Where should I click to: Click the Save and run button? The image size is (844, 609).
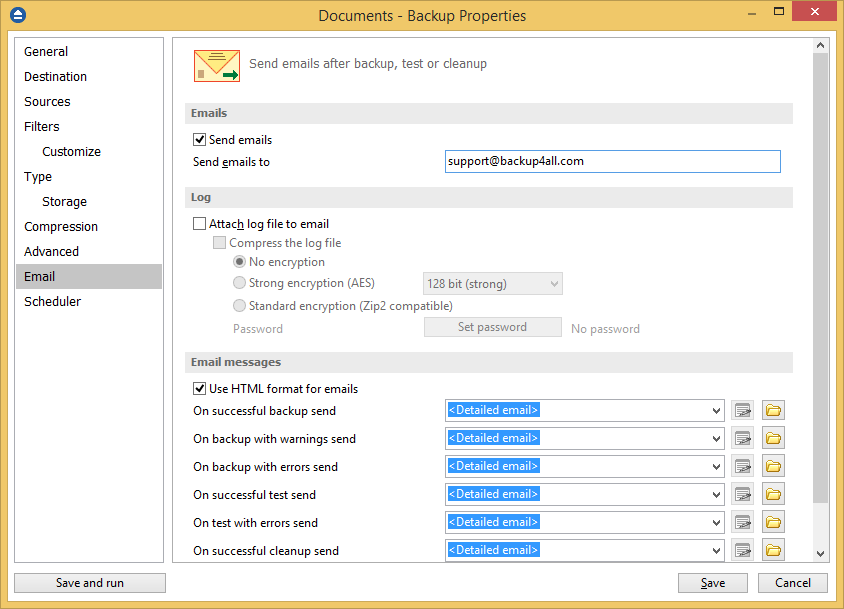tap(90, 583)
